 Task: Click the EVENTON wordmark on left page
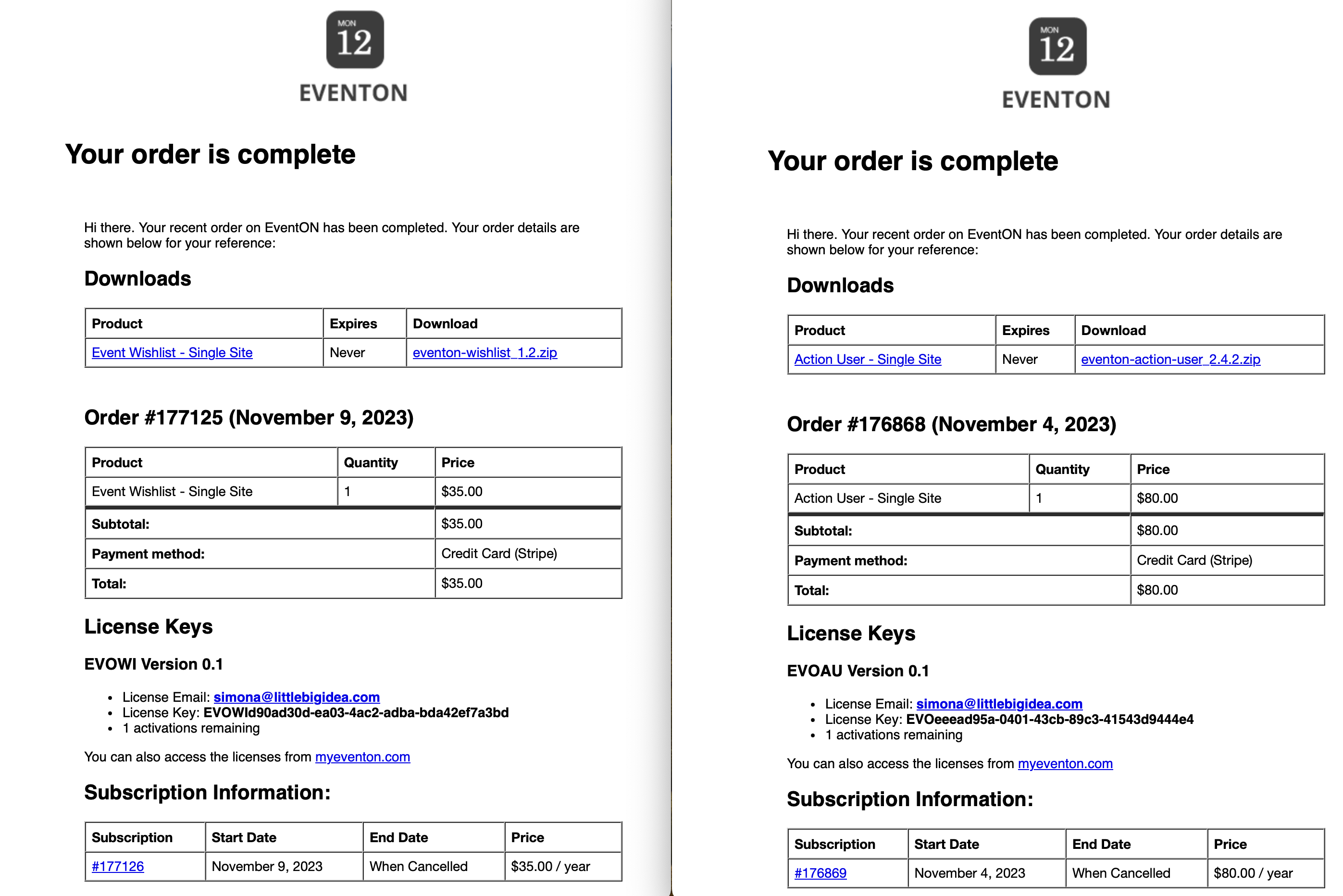click(354, 93)
